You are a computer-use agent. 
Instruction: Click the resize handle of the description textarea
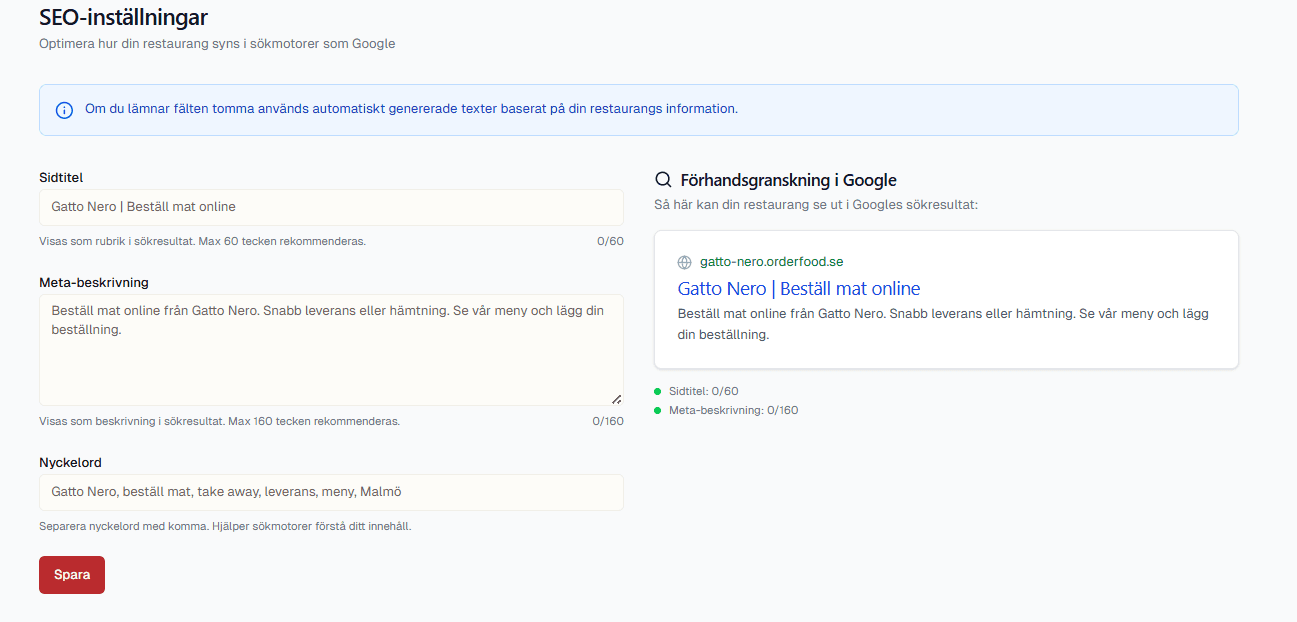(616, 397)
